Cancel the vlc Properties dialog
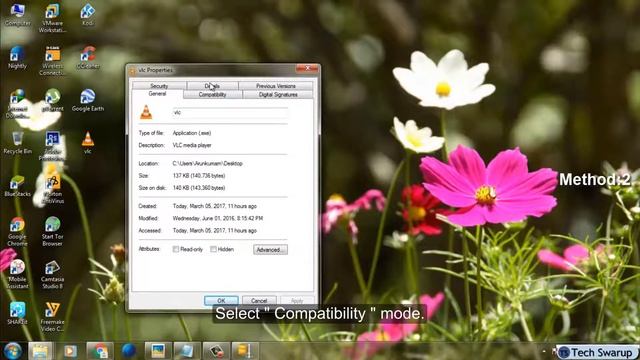Screen dimensions: 640x360 pyautogui.click(x=259, y=300)
